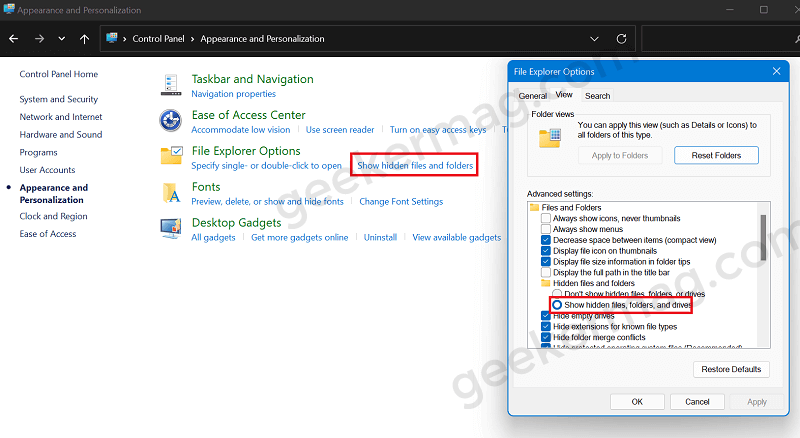The image size is (800, 438).
Task: Refresh the Control Panel page
Action: pyautogui.click(x=621, y=39)
